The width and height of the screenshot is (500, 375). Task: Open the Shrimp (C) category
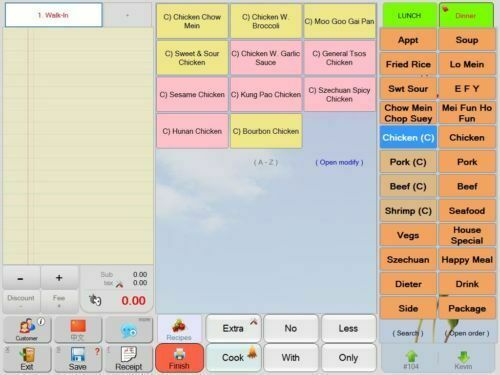tap(408, 211)
